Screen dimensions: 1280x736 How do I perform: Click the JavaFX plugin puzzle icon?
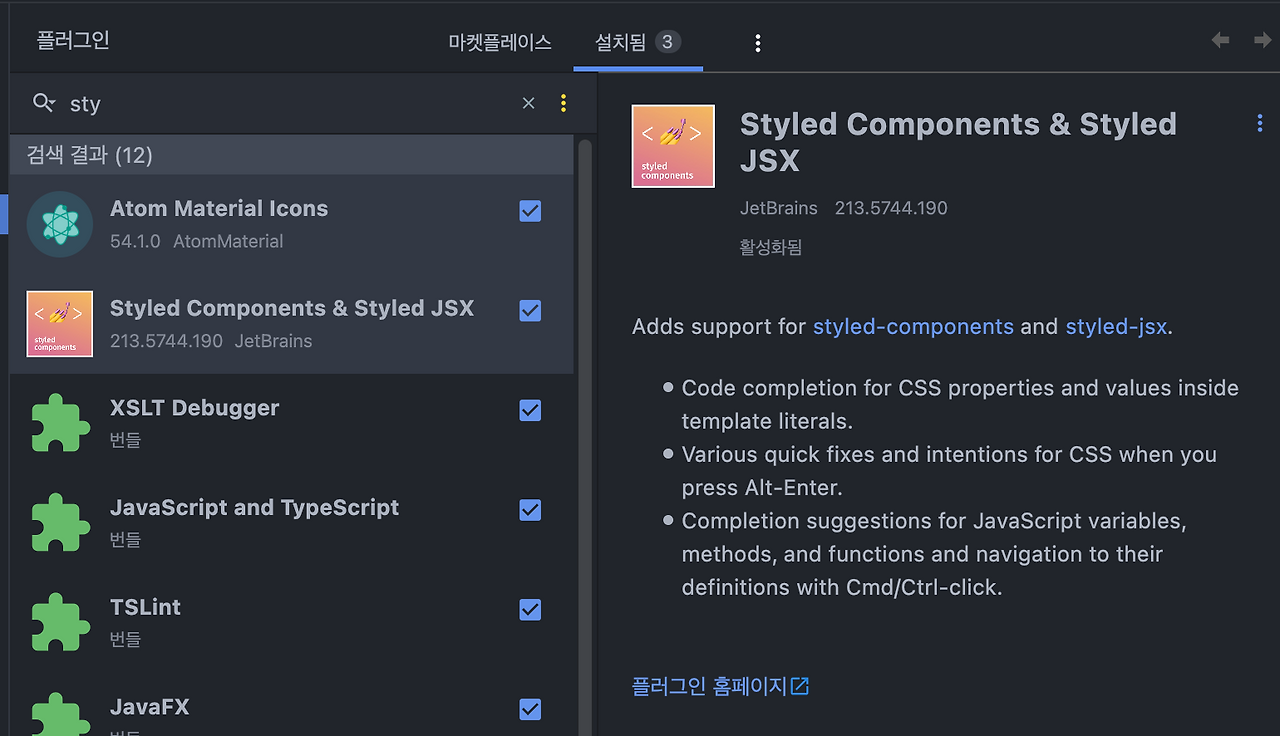pyautogui.click(x=60, y=714)
